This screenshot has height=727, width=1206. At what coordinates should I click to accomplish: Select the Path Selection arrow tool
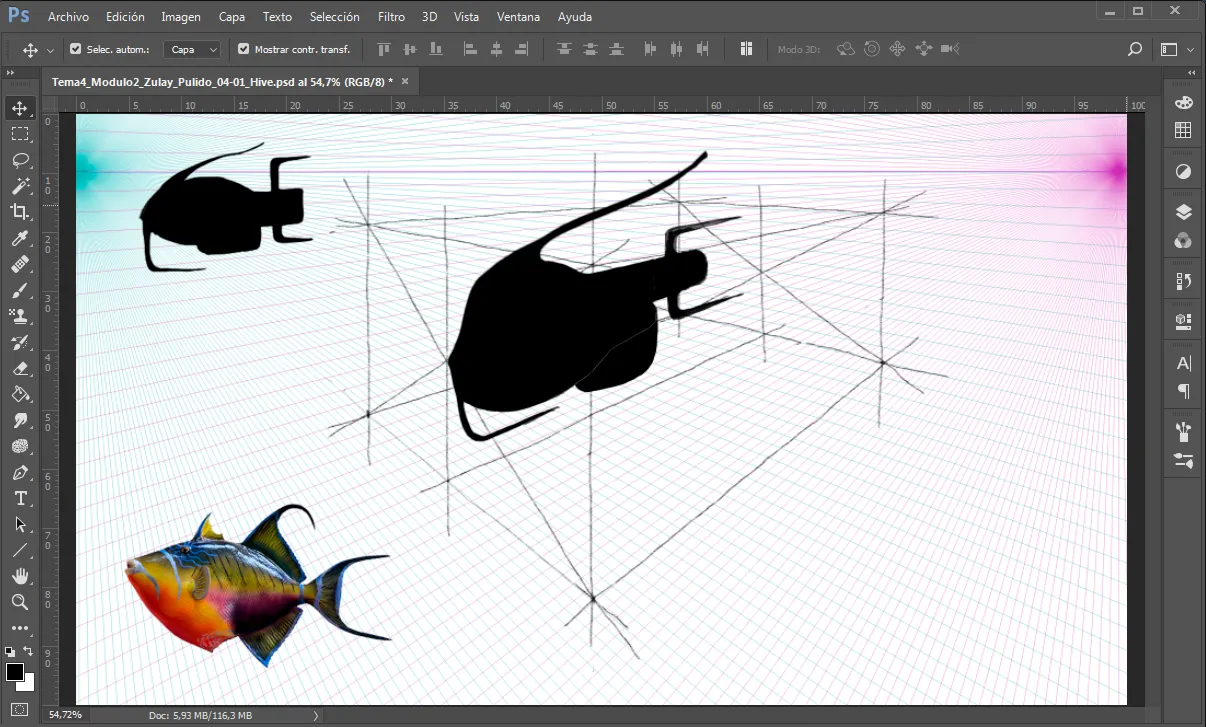click(20, 524)
